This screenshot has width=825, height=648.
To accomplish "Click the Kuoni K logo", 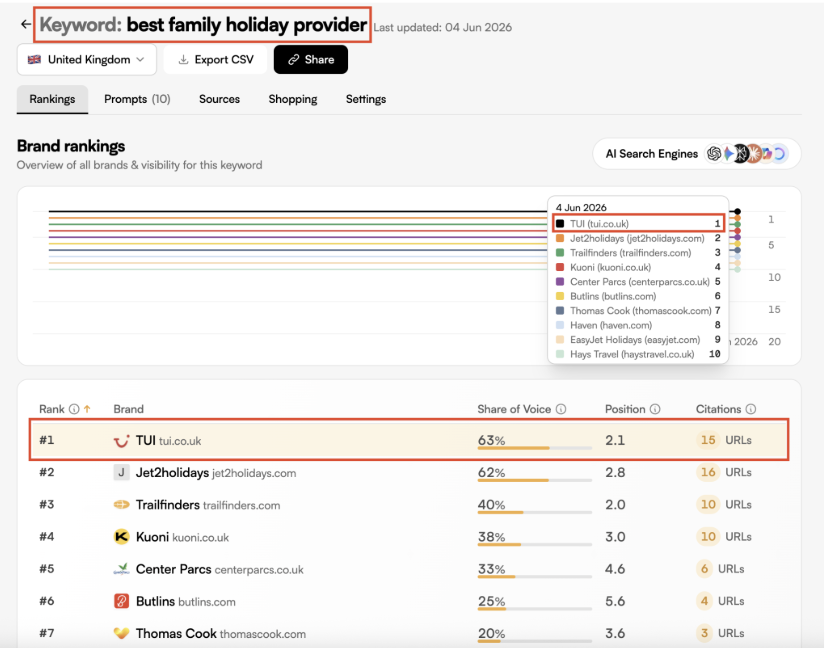I will [122, 536].
